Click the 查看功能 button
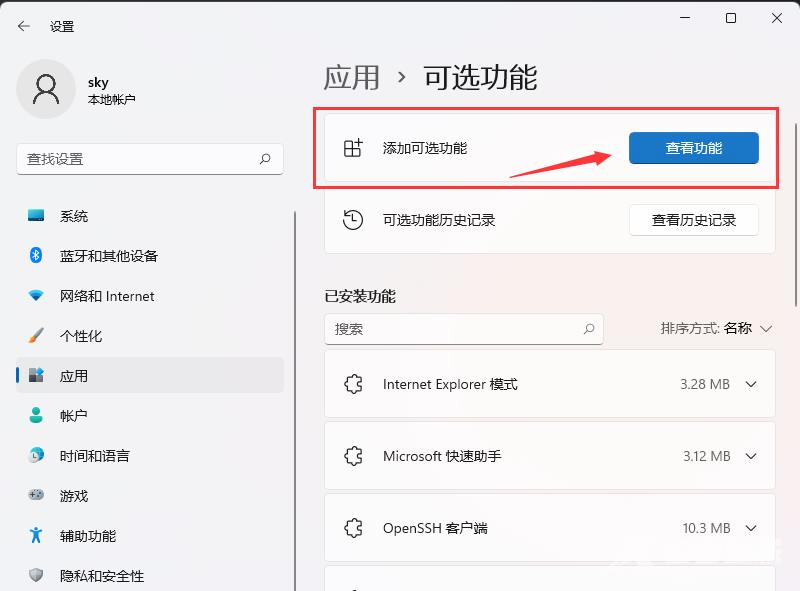 coord(693,148)
